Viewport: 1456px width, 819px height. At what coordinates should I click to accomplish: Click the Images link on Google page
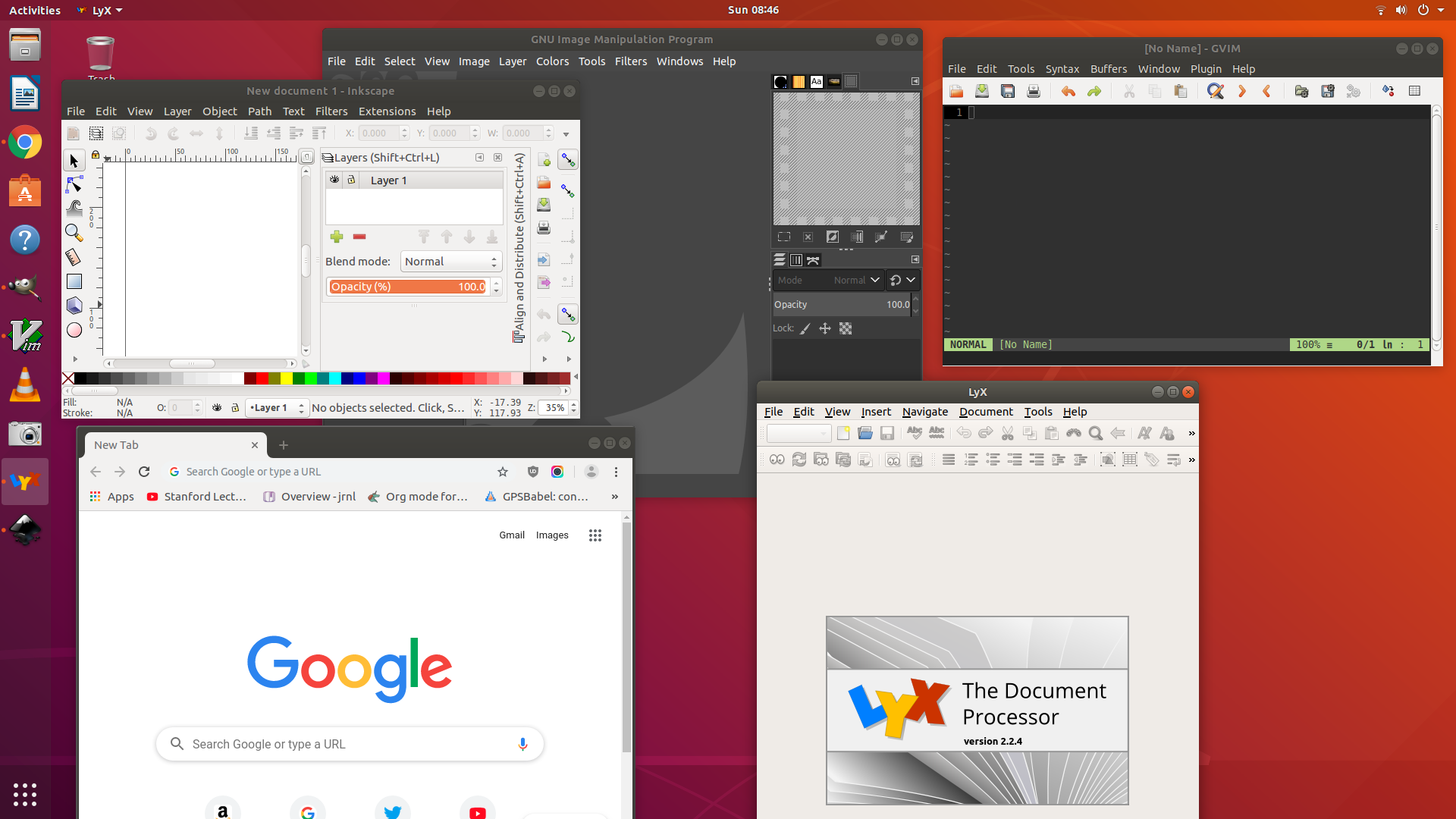pyautogui.click(x=552, y=535)
